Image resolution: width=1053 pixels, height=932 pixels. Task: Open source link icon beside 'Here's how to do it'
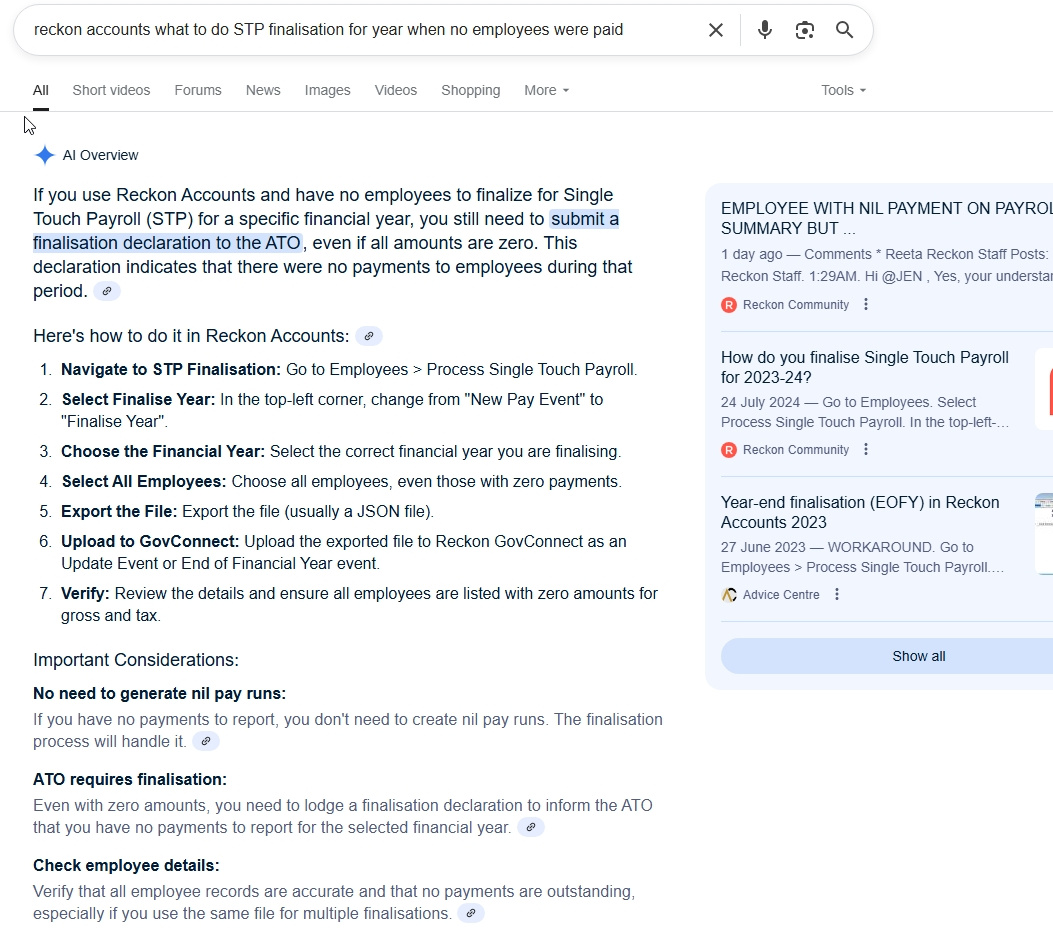click(369, 336)
